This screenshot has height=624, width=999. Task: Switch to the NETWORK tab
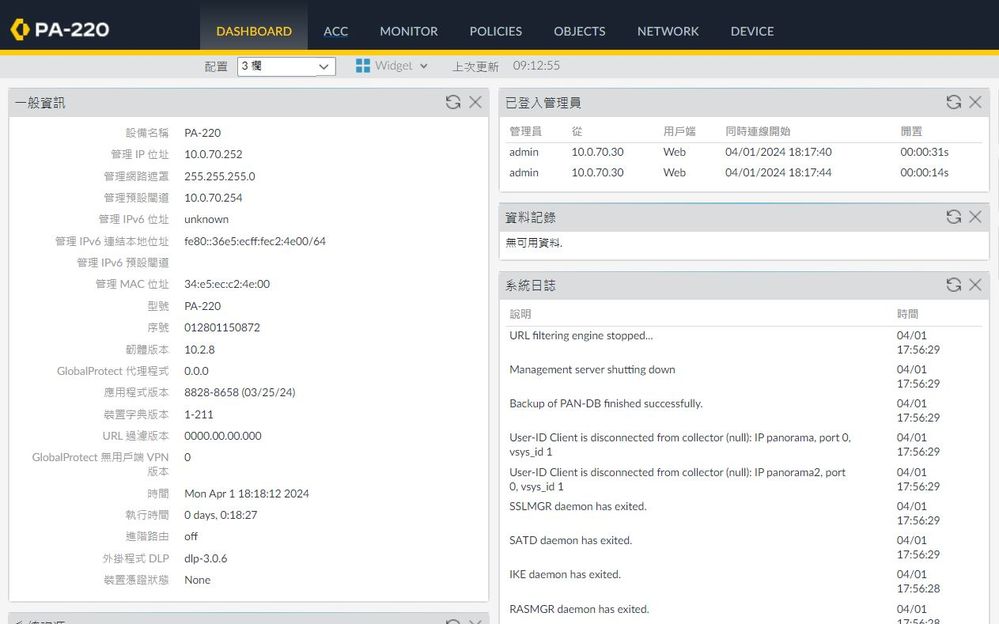[668, 31]
